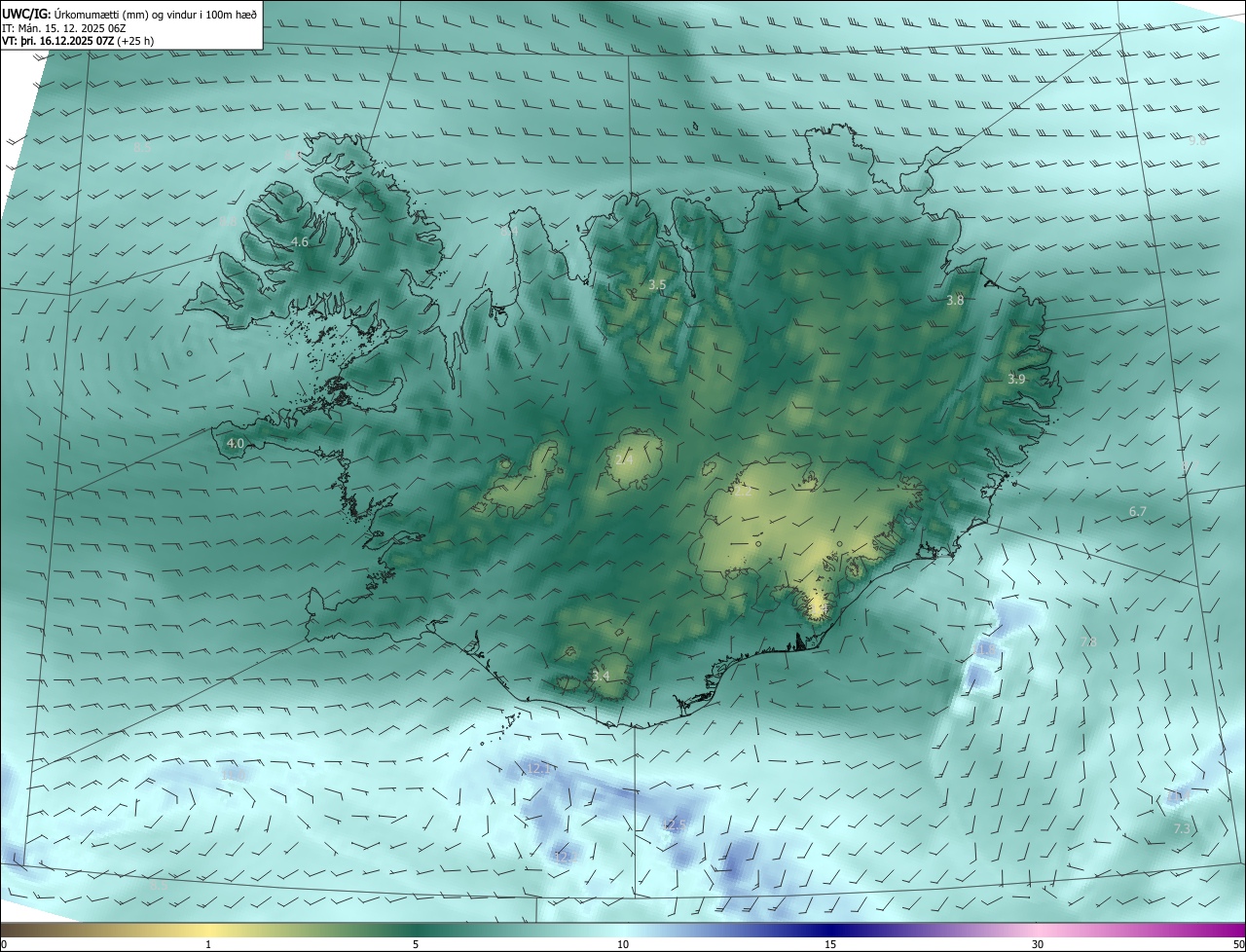1246x952 pixels.
Task: Click the 'IT: Mán. 15. 12. 2025 06Z' line
Action: point(63,28)
